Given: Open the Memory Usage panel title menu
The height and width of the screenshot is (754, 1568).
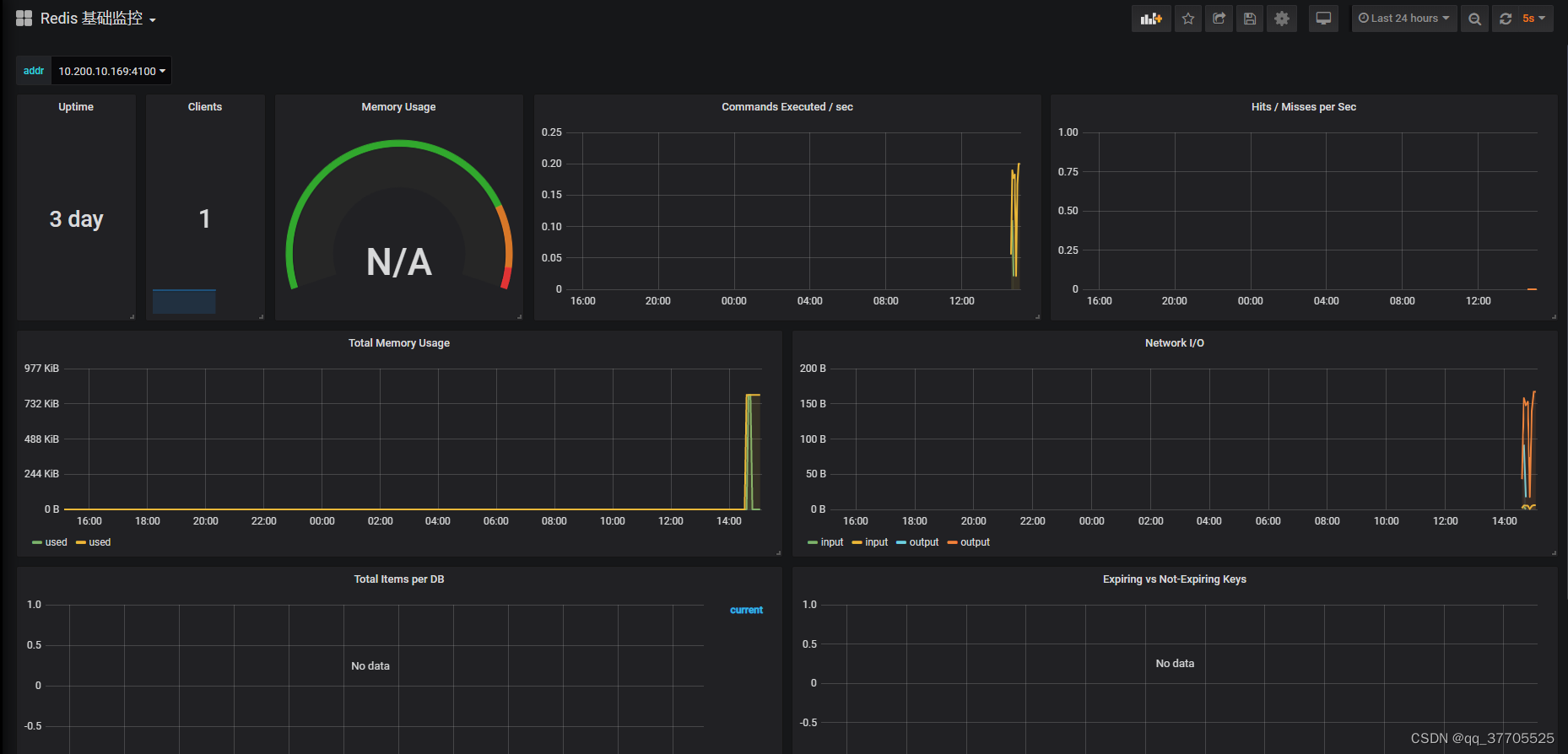Looking at the screenshot, I should (x=398, y=107).
